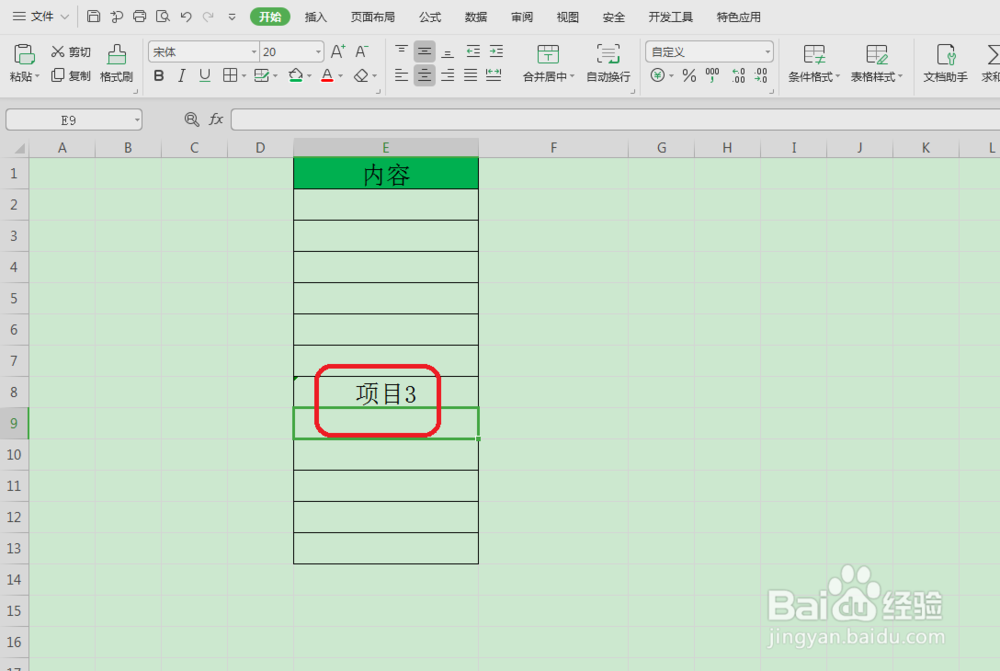Align text right
The width and height of the screenshot is (1000, 671).
[x=448, y=75]
